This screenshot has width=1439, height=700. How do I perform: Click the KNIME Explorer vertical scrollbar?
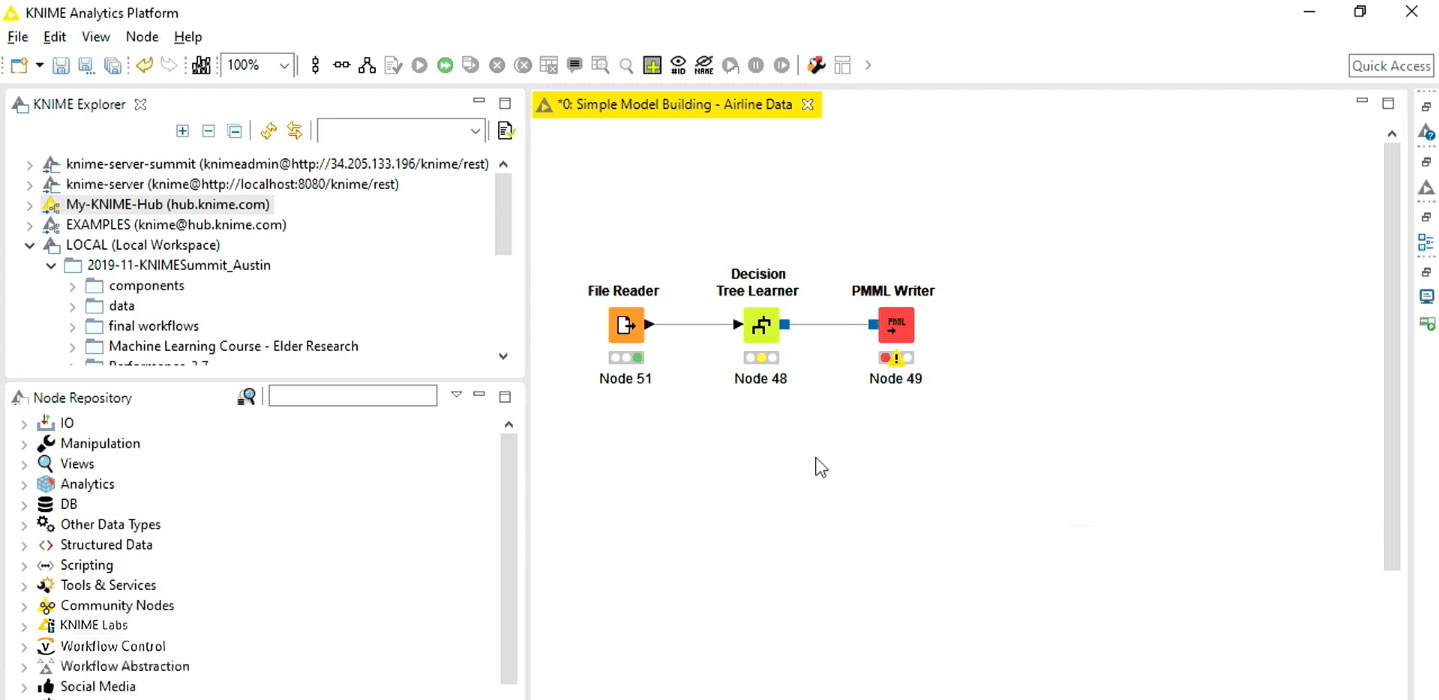click(503, 215)
